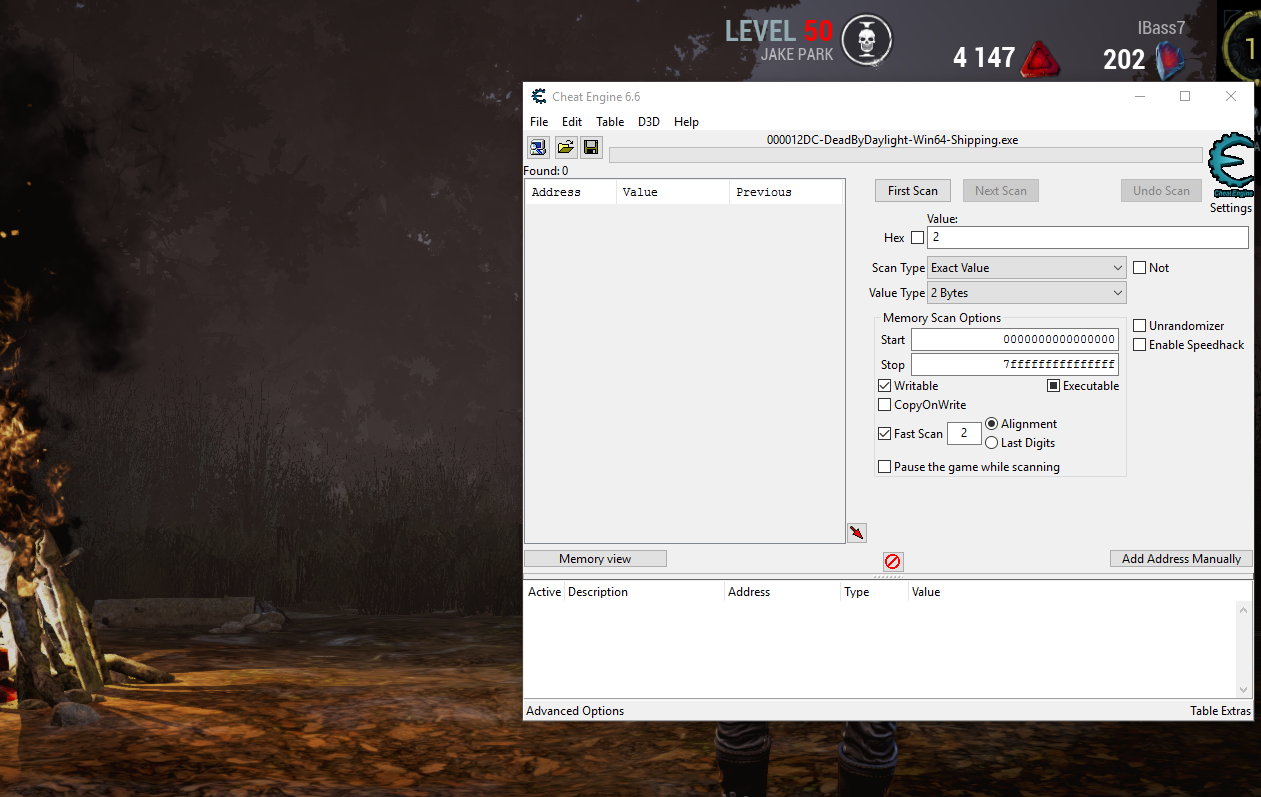Click the red arrow add-to-address-list icon
Viewport: 1261px width, 797px height.
856,533
